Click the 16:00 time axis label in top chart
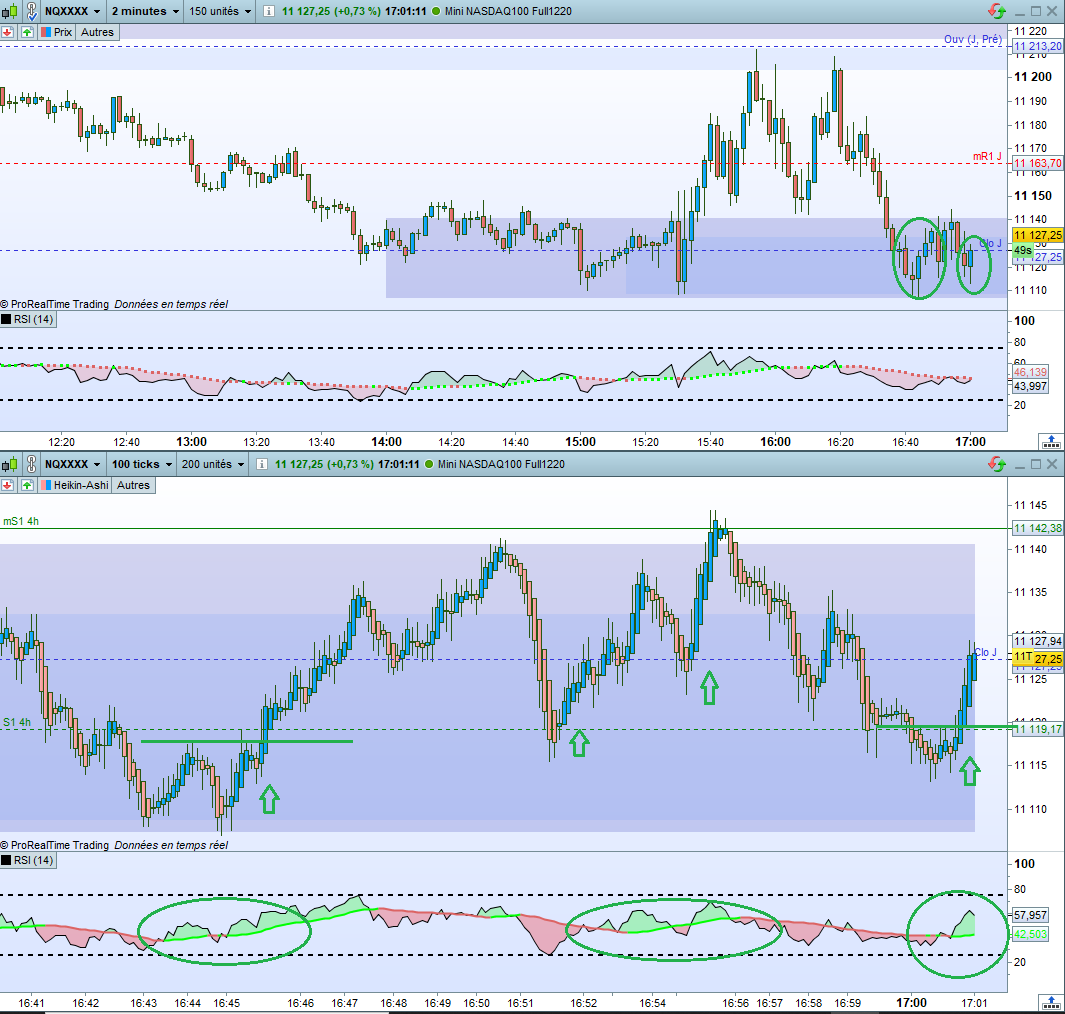 click(775, 441)
